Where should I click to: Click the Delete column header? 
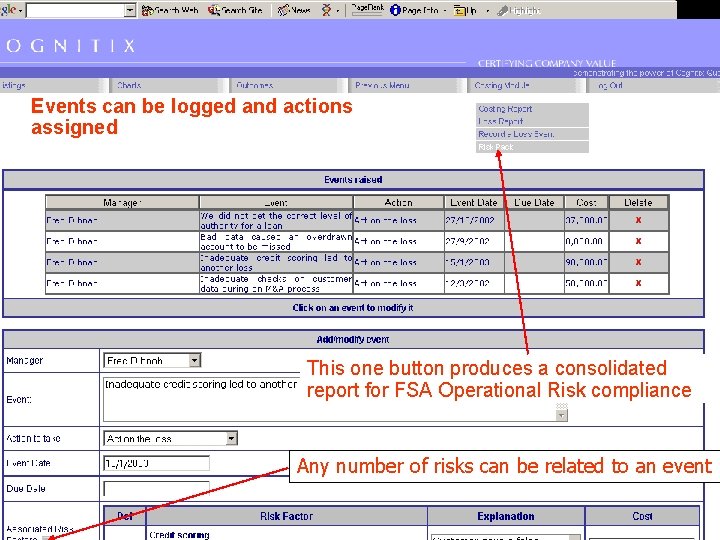(x=638, y=202)
